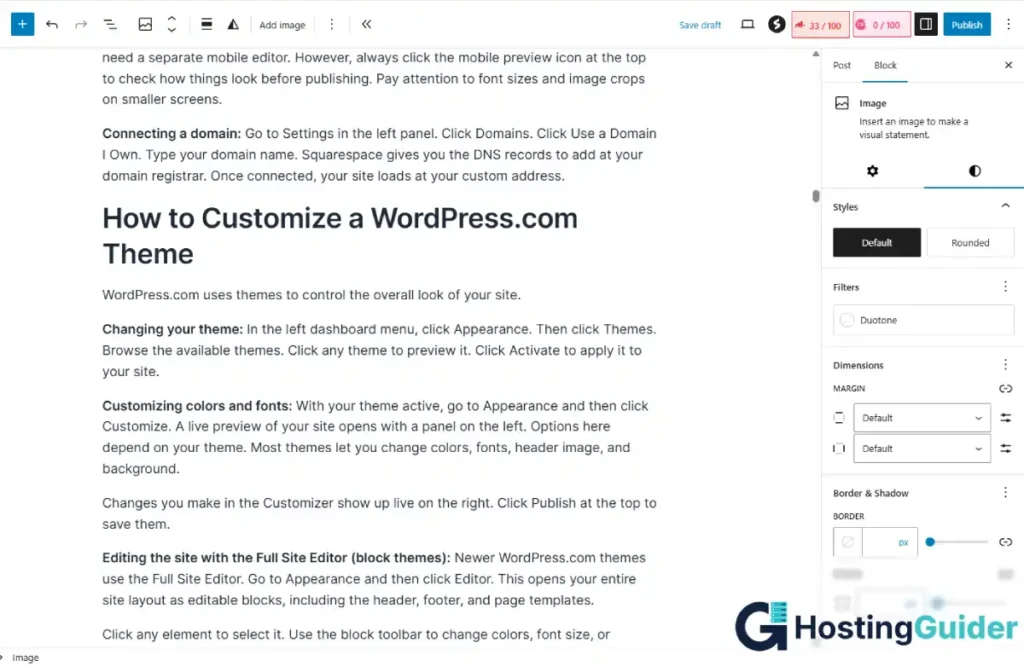Click the Image breadcrumb in the footer
Viewport: 1024px width, 666px height.
[x=25, y=658]
